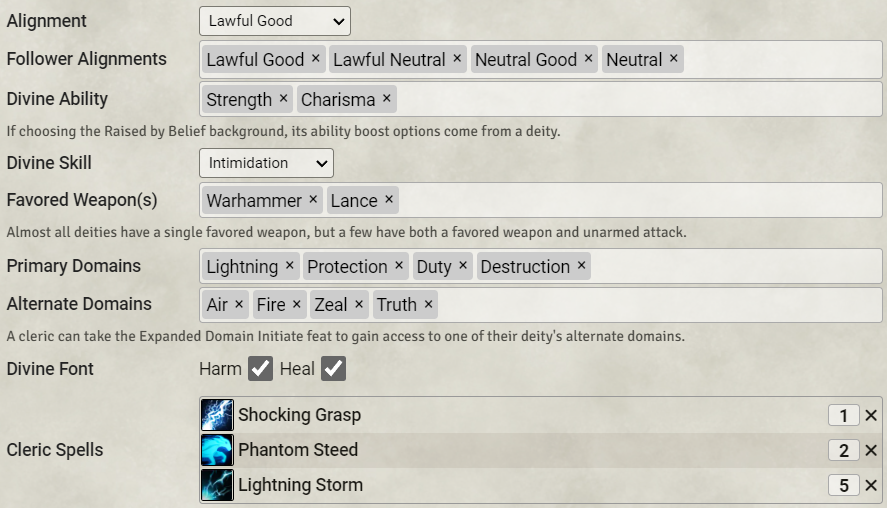Viewport: 887px width, 508px height.
Task: Open the Alignment dropdown
Action: [275, 20]
